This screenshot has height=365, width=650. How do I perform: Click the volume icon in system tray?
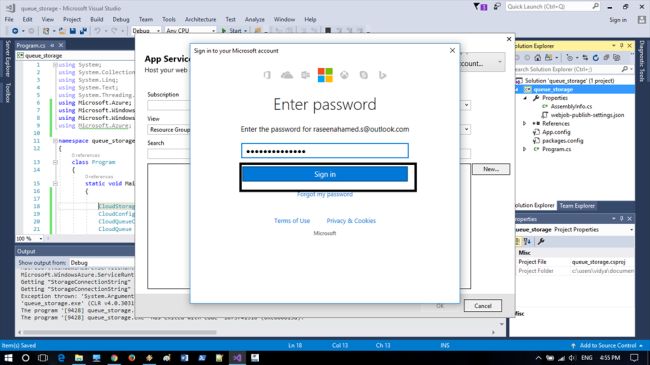[572, 358]
